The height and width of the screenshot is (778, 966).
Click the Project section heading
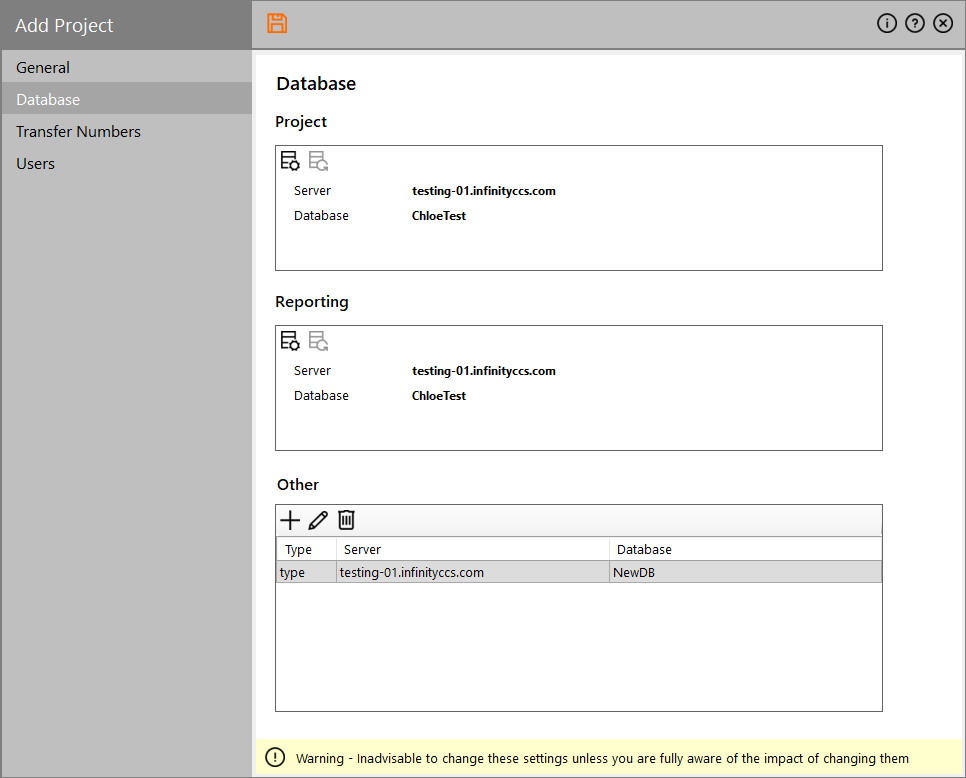pos(301,122)
